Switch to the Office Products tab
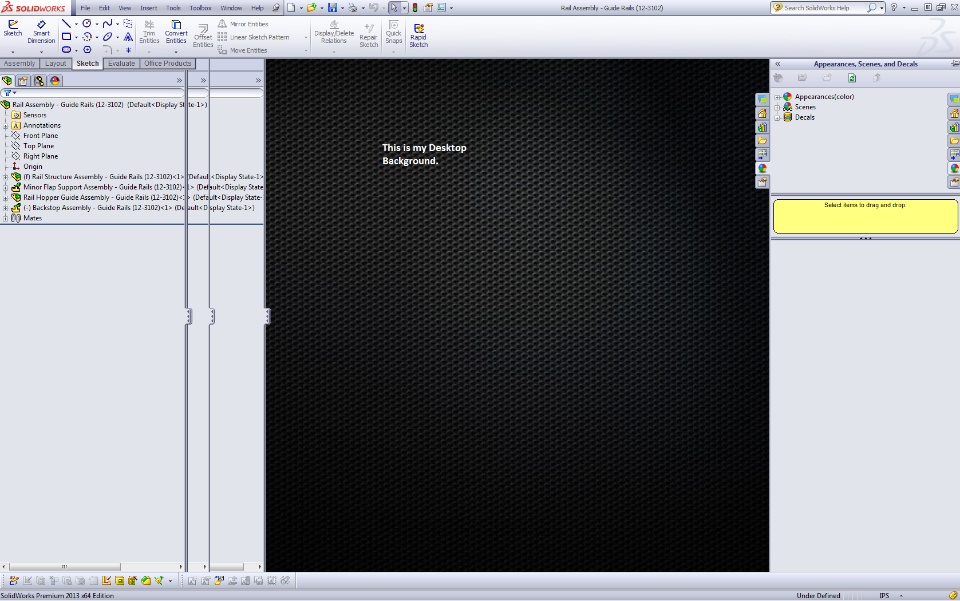 168,63
